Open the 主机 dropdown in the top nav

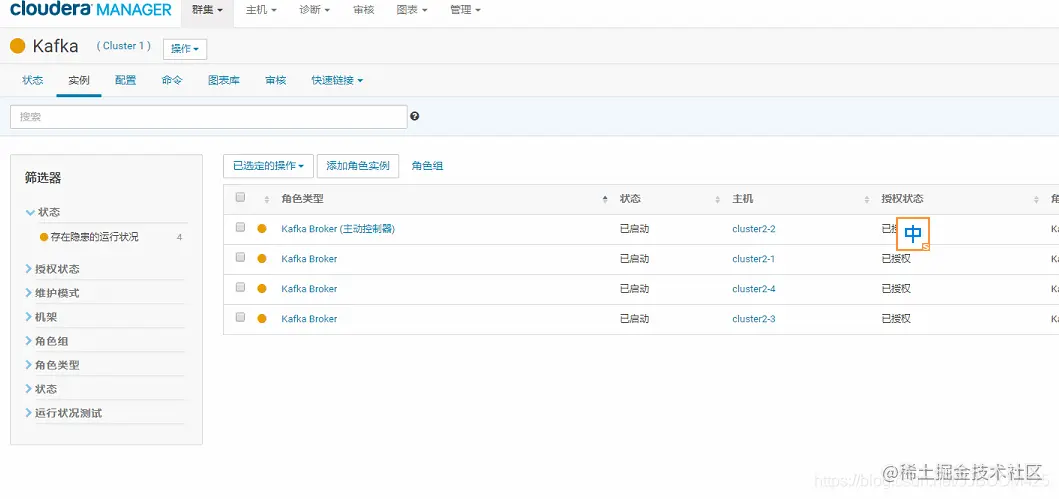pyautogui.click(x=261, y=11)
